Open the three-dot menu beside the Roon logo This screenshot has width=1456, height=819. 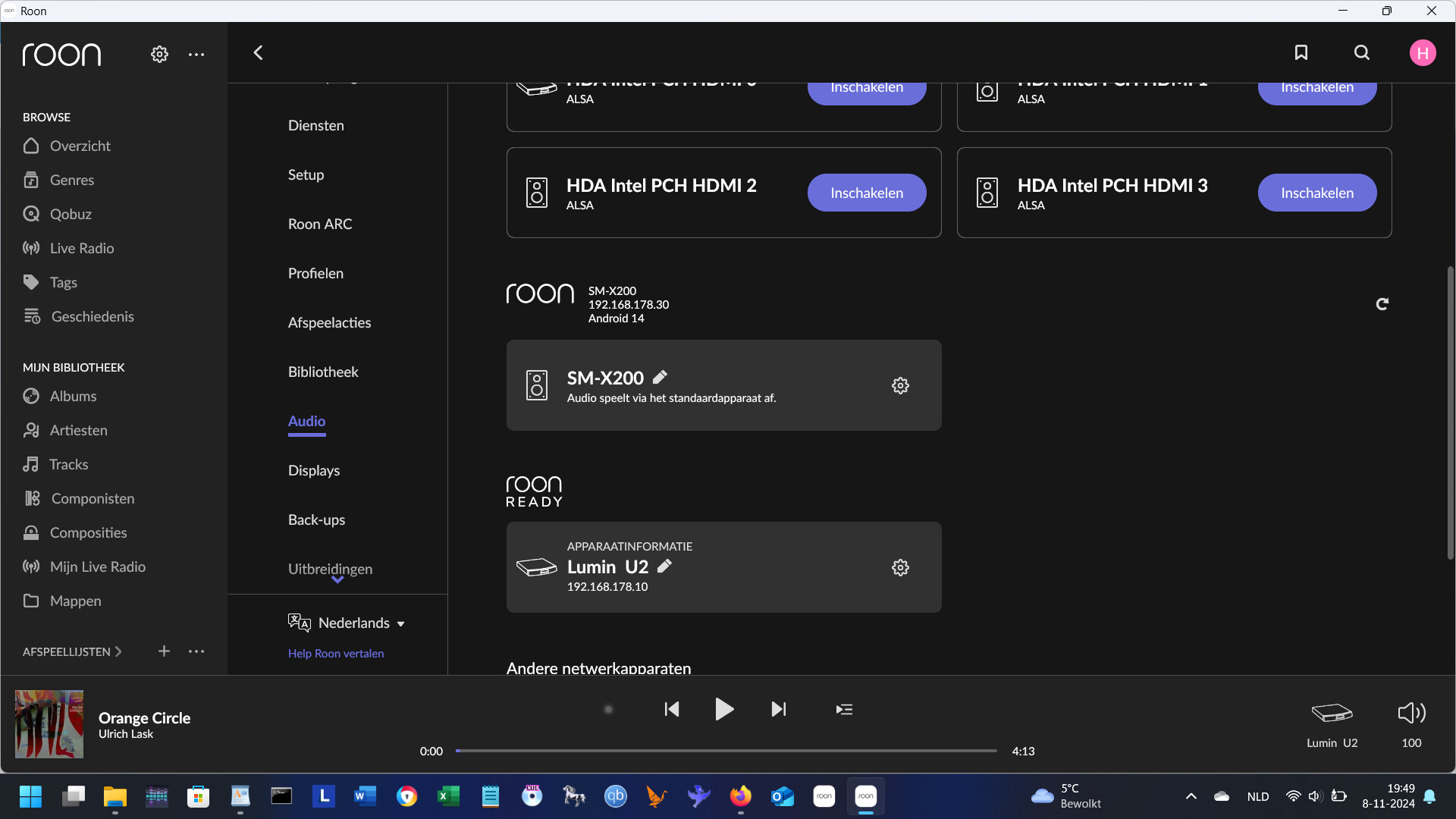(196, 54)
